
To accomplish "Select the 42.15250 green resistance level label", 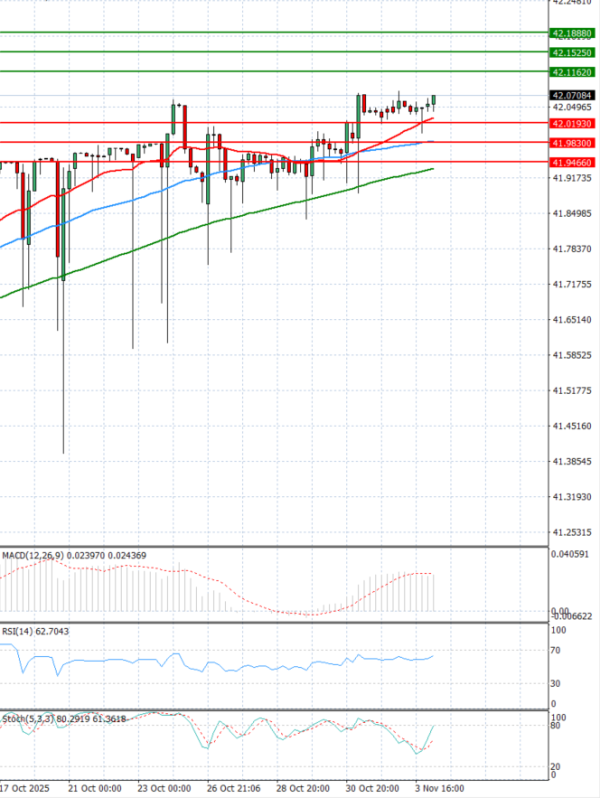I will click(x=572, y=52).
